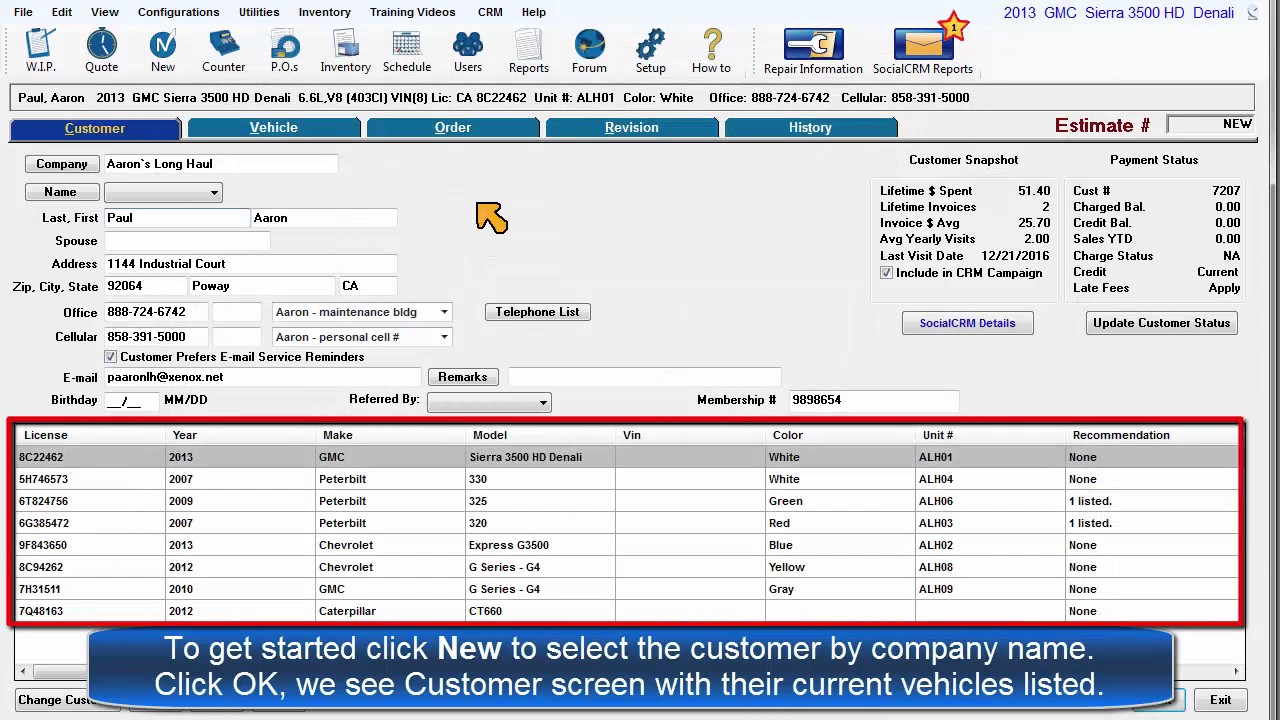Uncheck Include in CRM Campaign
The width and height of the screenshot is (1280, 720).
point(886,273)
